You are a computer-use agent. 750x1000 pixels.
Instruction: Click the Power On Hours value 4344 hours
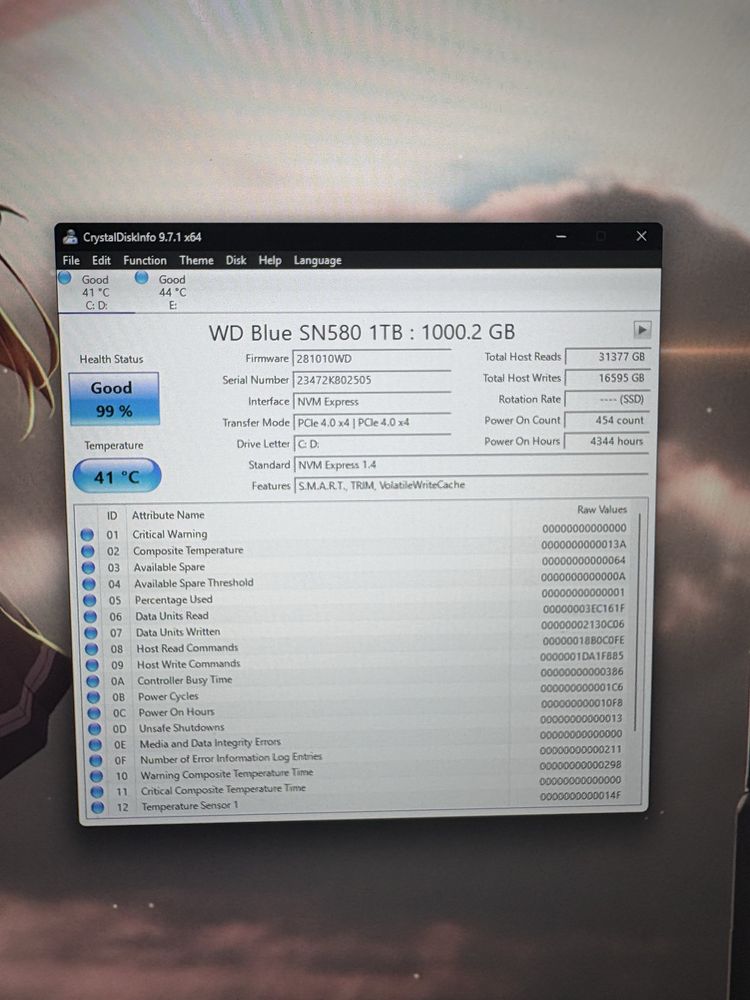point(607,441)
